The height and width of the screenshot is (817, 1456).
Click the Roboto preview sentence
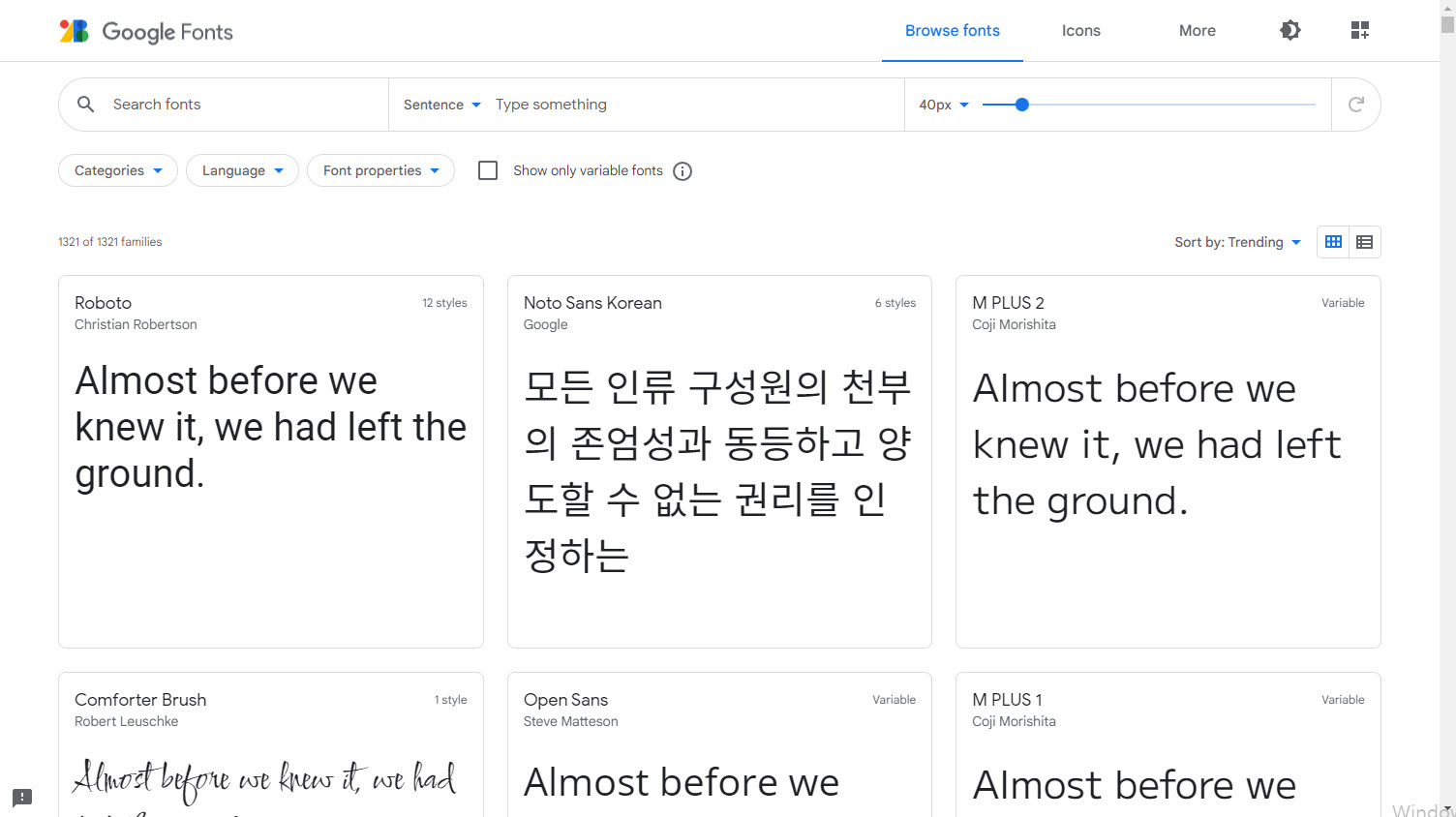click(x=271, y=427)
